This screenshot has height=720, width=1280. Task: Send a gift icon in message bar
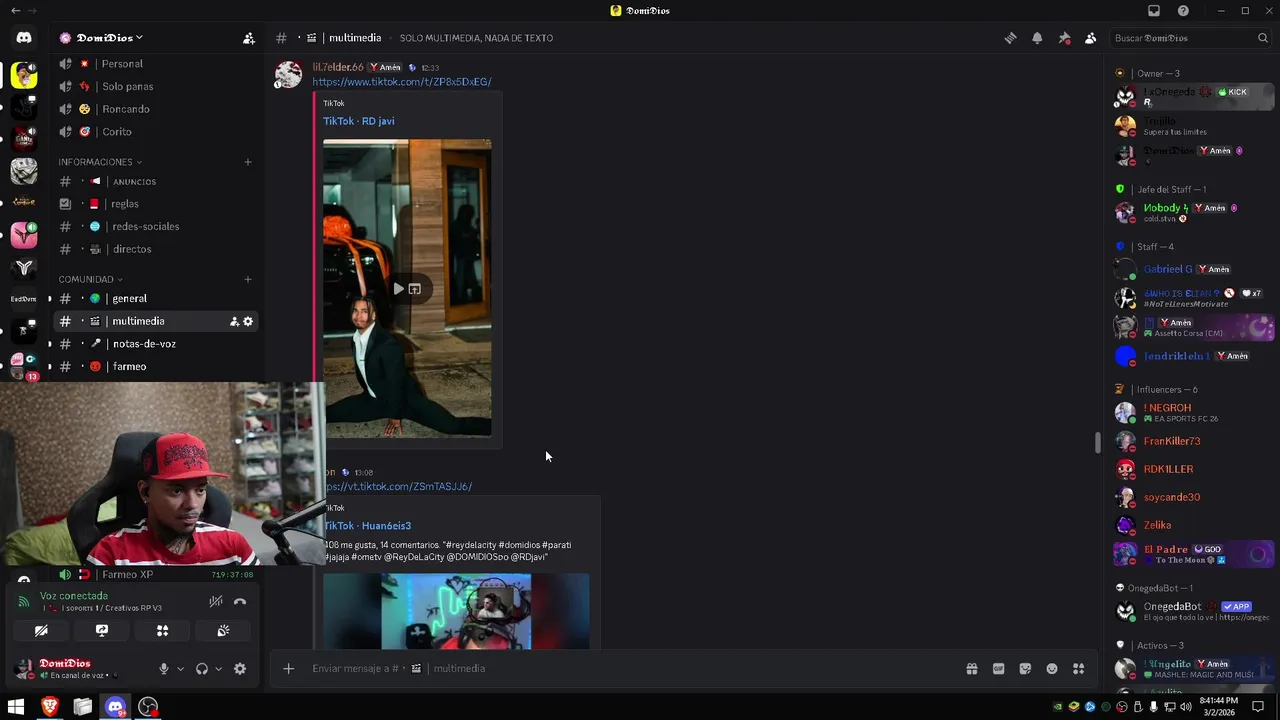pos(971,669)
